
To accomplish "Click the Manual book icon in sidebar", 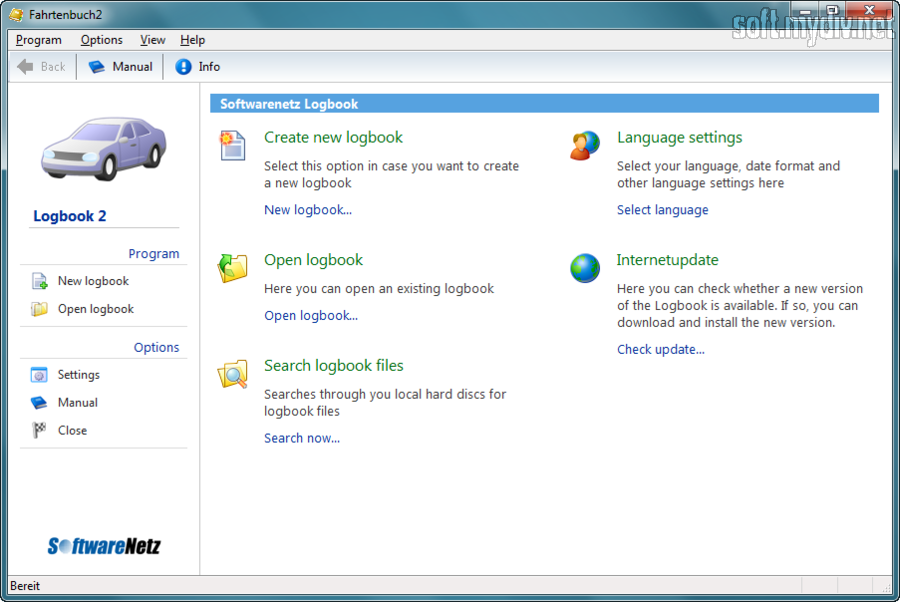I will (39, 402).
